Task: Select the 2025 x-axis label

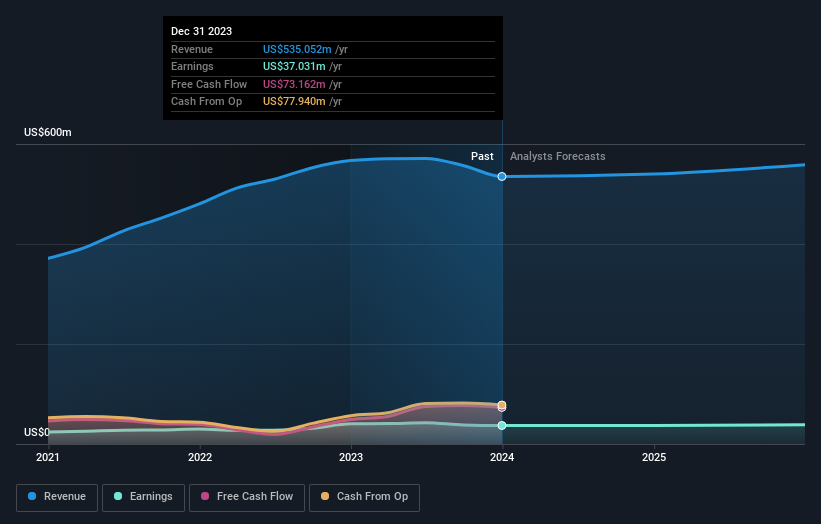Action: pos(654,458)
